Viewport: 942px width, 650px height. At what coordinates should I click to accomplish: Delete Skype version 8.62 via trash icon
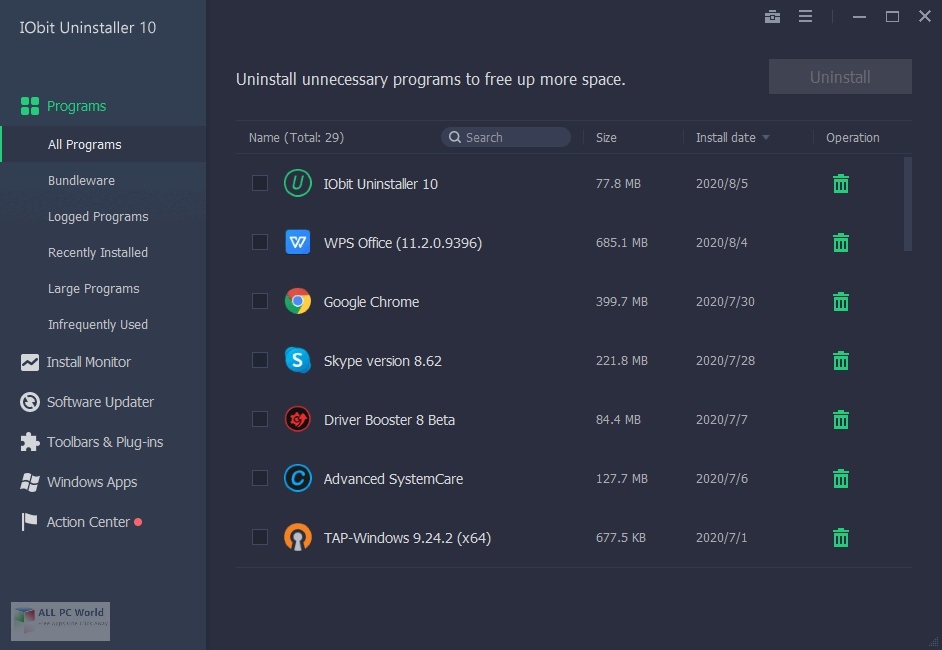point(840,360)
